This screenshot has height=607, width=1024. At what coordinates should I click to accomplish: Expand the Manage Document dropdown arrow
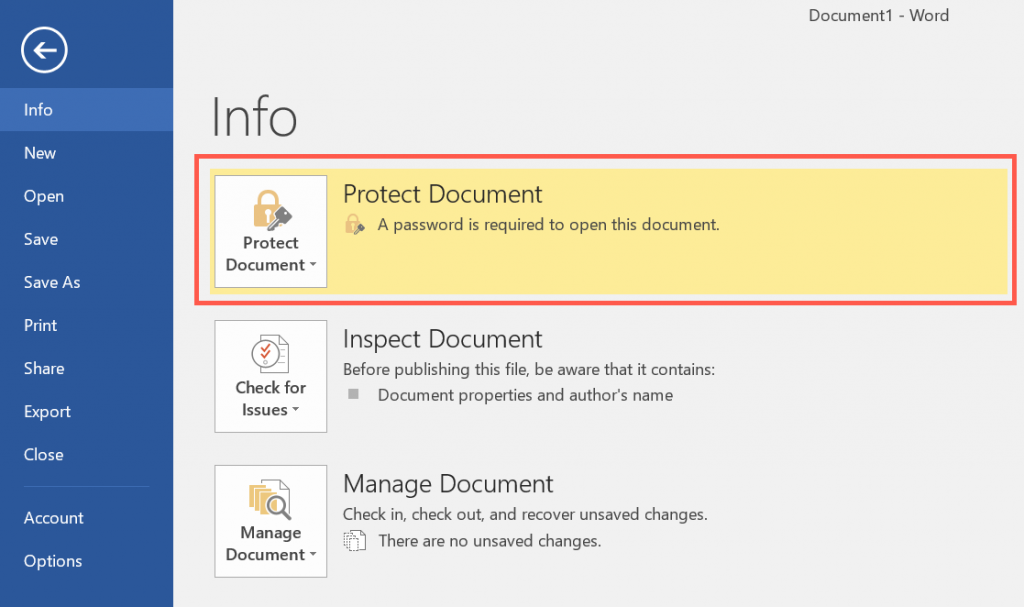313,556
